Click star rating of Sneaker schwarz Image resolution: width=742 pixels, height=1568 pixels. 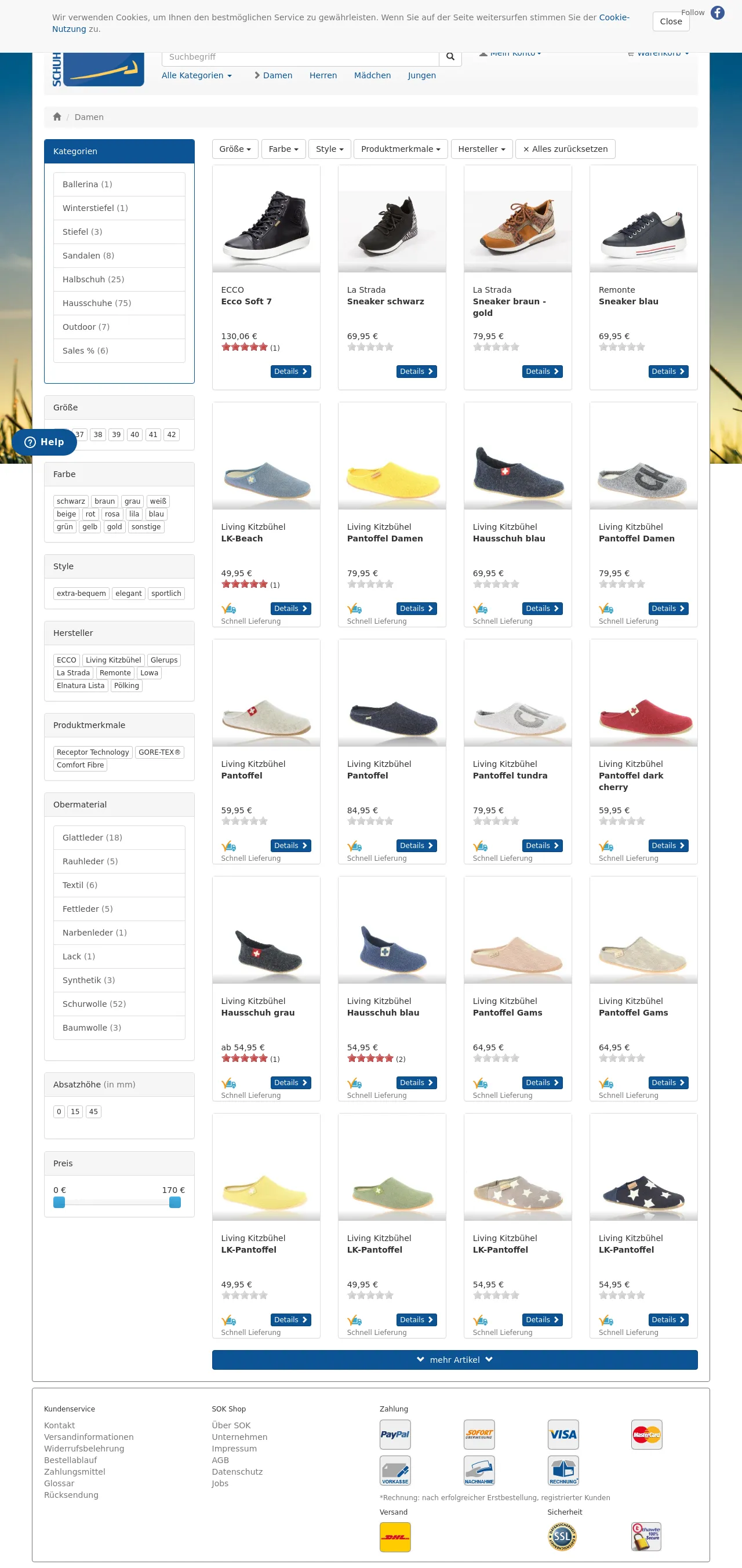[x=370, y=347]
